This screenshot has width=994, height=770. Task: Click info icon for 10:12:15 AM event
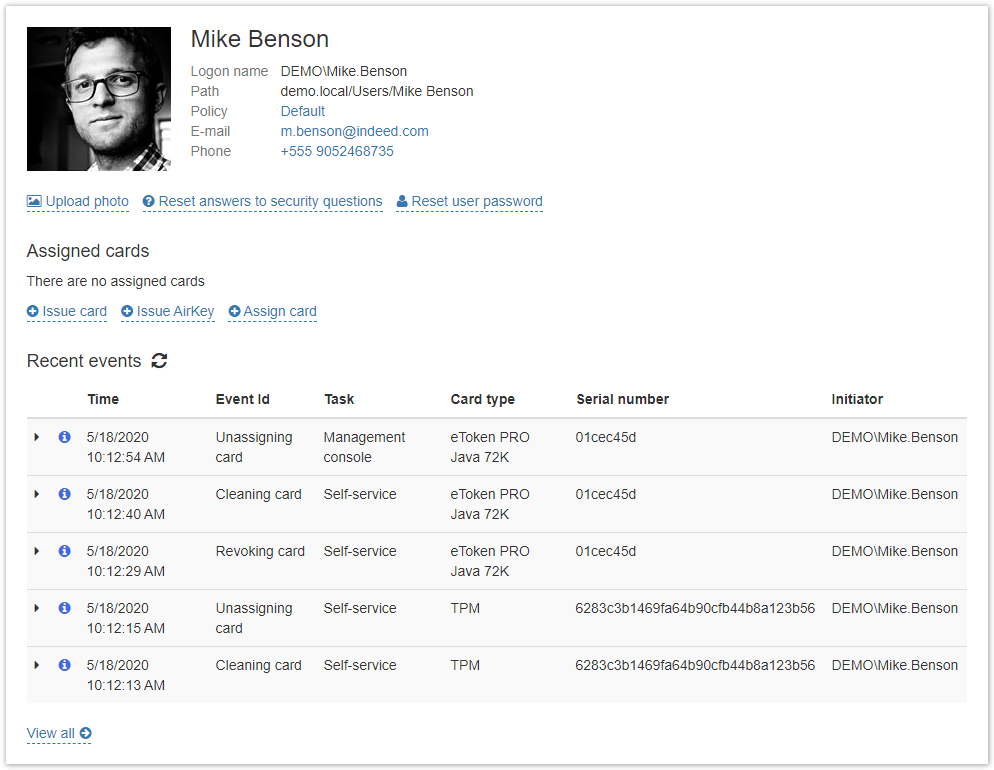click(x=65, y=608)
